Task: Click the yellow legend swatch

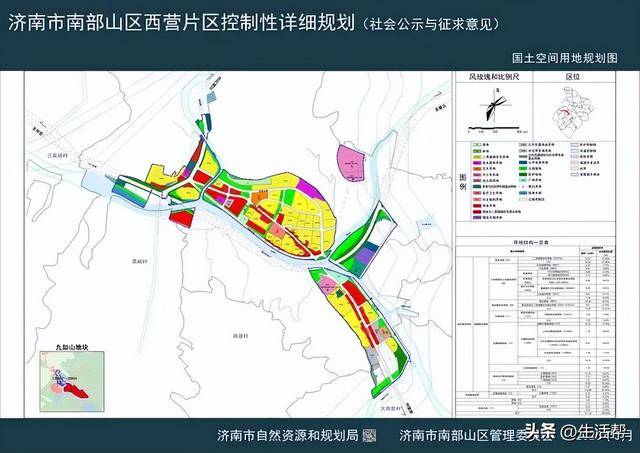Action: tap(477, 157)
